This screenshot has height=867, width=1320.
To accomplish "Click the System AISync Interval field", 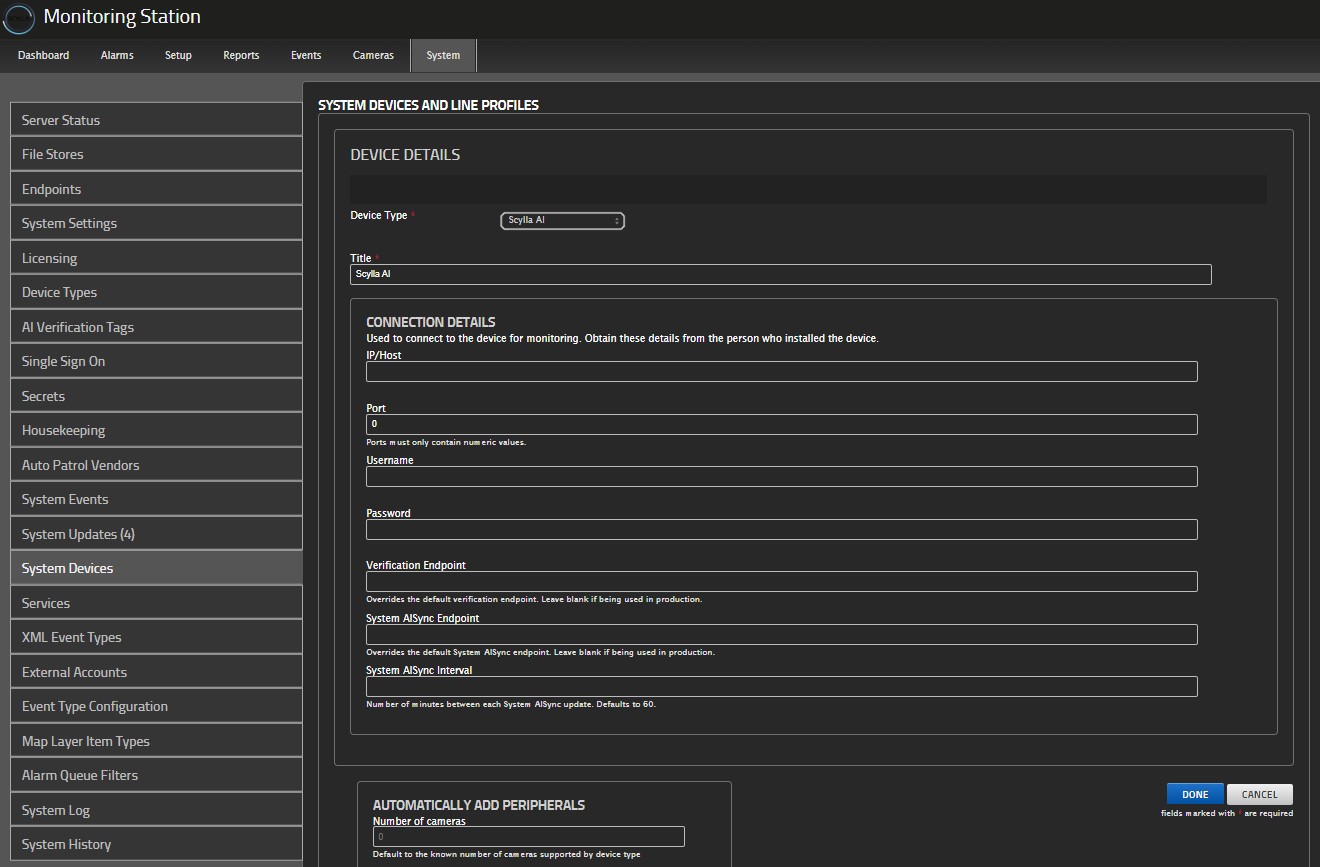I will tap(781, 687).
